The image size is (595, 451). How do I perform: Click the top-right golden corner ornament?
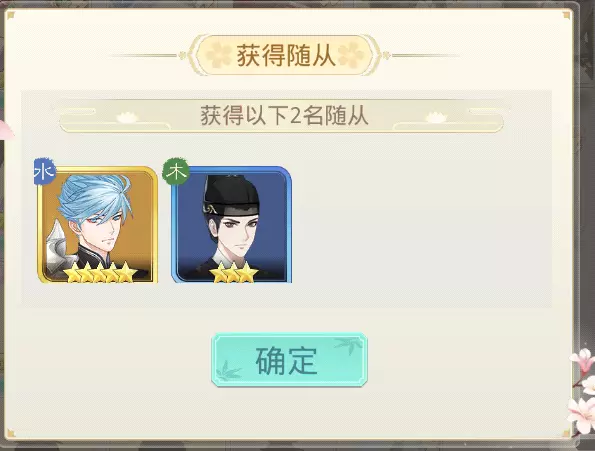coord(567,15)
